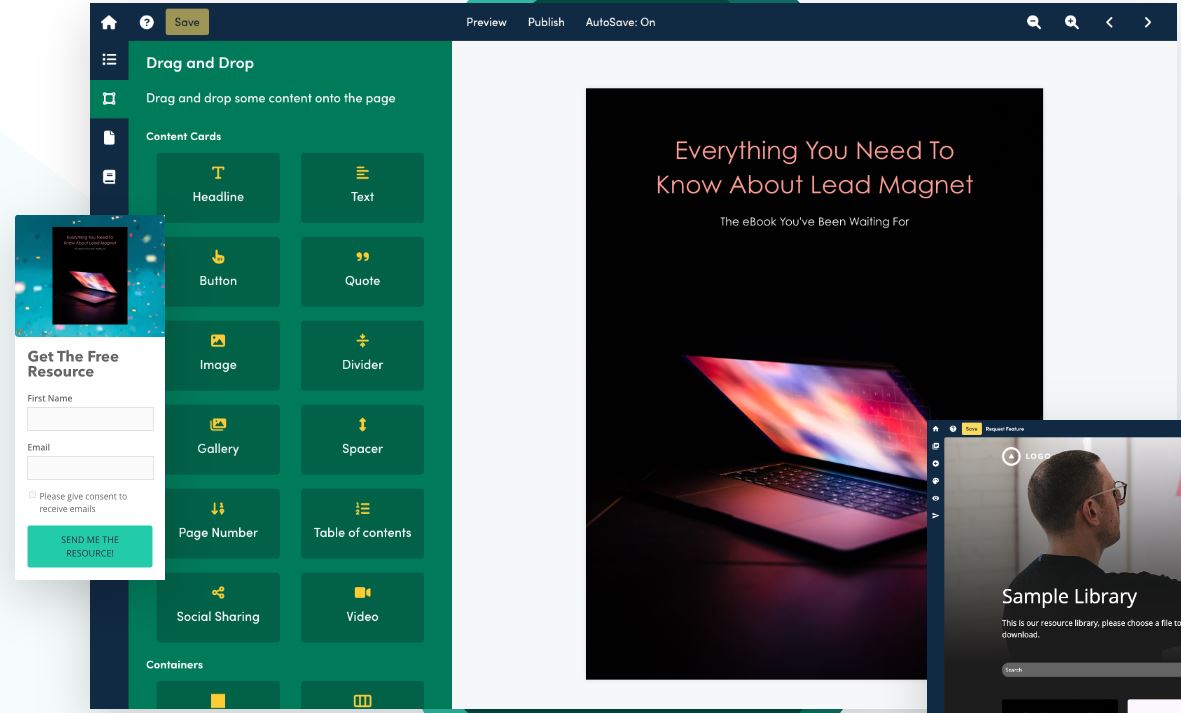Image resolution: width=1181 pixels, height=713 pixels.
Task: Toggle the AutoSave: On setting
Action: (x=620, y=22)
